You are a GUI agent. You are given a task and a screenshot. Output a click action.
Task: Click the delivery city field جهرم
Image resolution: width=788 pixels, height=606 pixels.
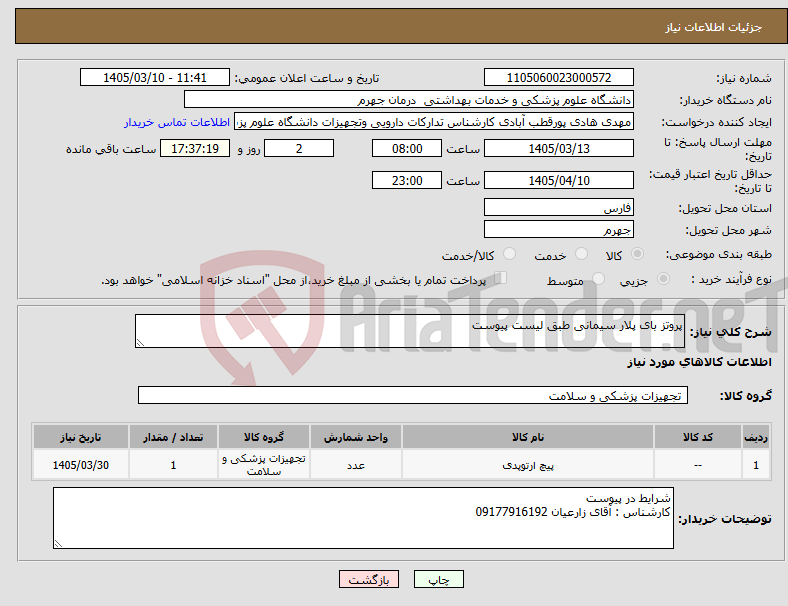coord(559,229)
